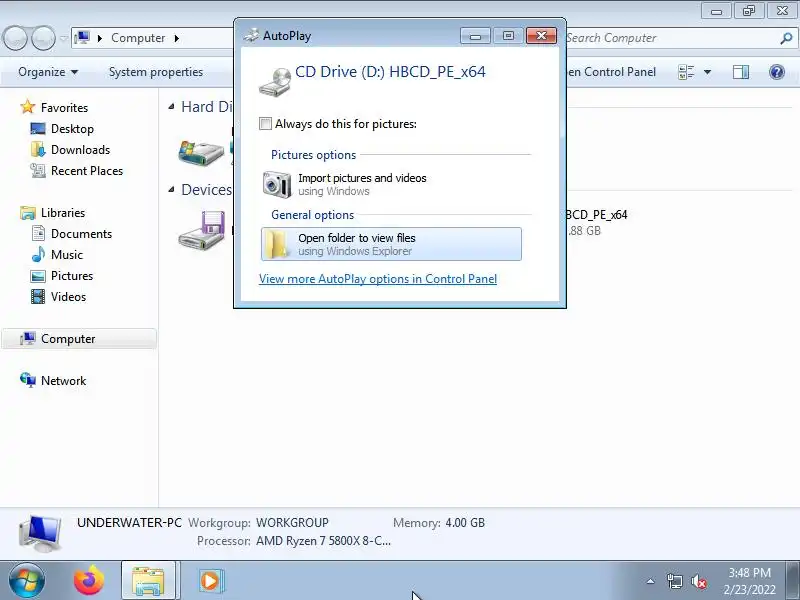
Task: Click Computer in the address bar
Action: click(138, 38)
